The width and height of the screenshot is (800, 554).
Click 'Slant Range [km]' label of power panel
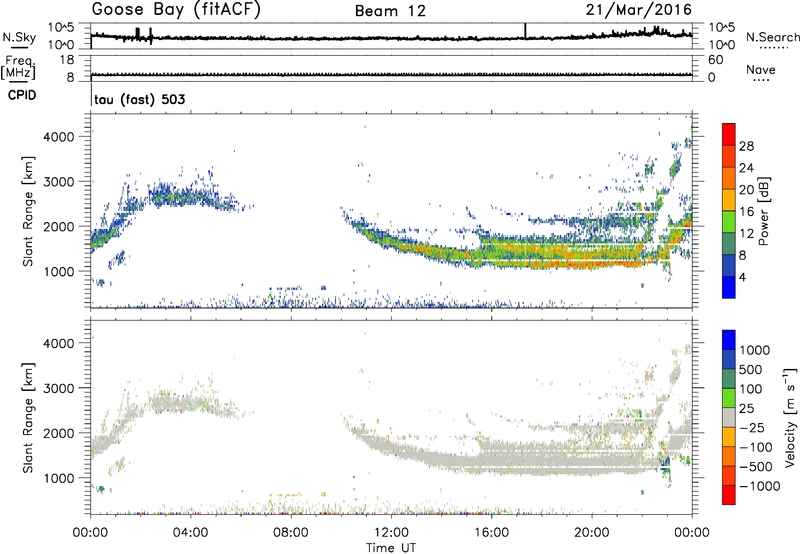(28, 211)
